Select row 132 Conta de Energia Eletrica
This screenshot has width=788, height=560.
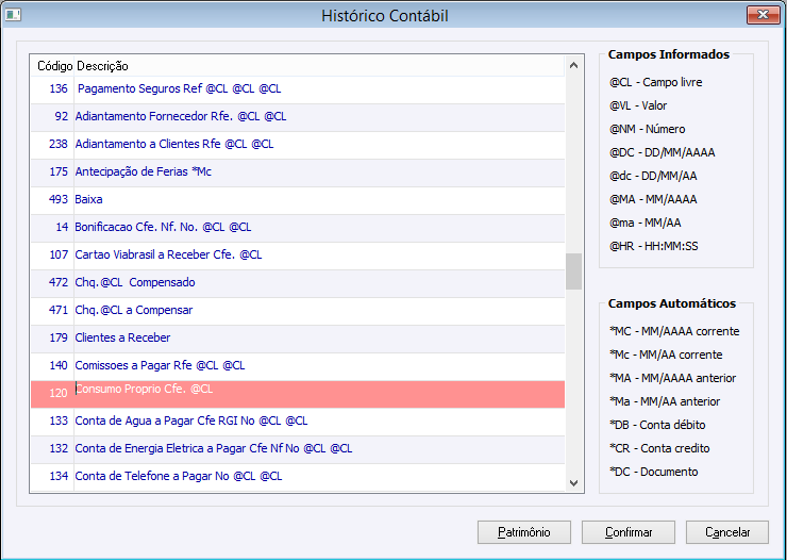[x=298, y=448]
